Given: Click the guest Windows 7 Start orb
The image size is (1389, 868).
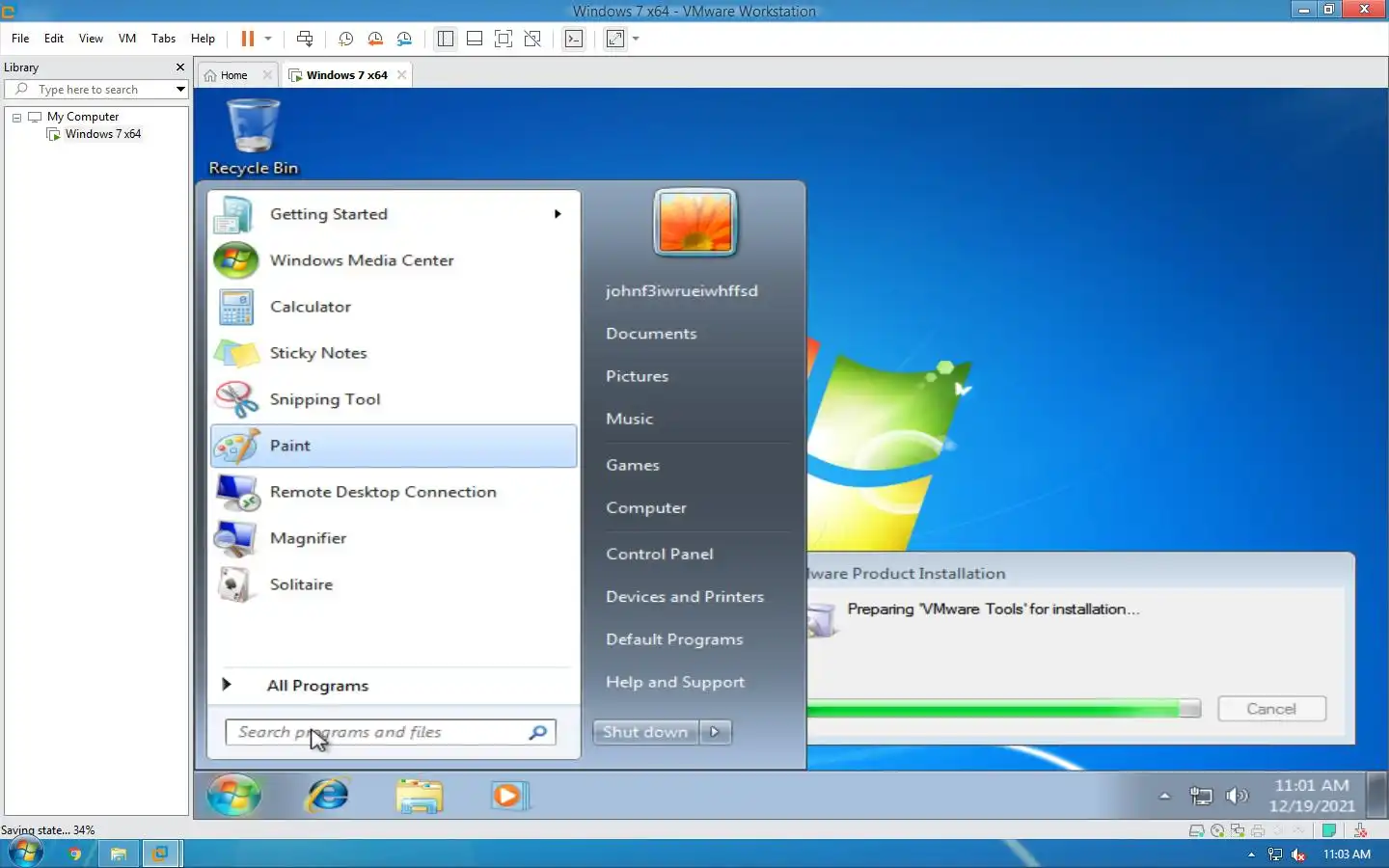Looking at the screenshot, I should coord(234,796).
